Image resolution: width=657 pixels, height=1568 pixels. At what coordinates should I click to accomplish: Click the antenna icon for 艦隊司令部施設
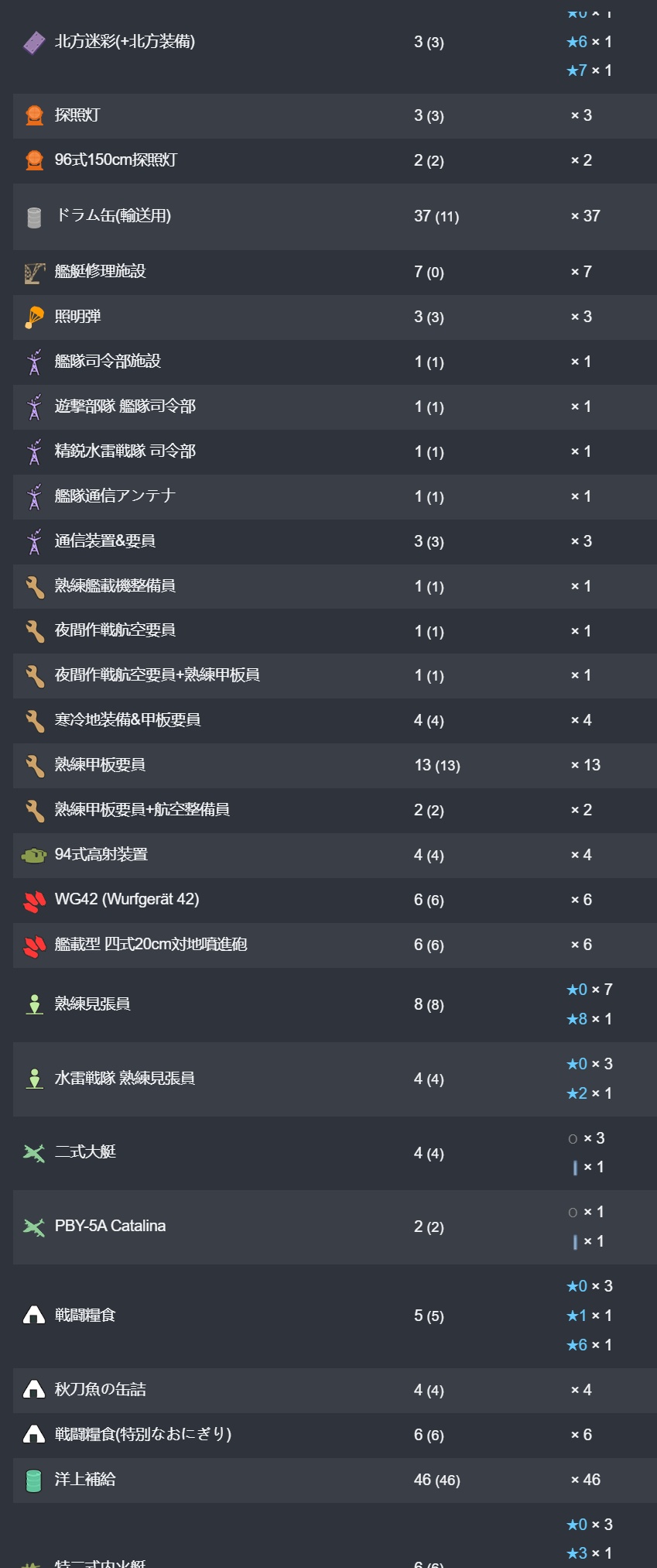point(34,362)
